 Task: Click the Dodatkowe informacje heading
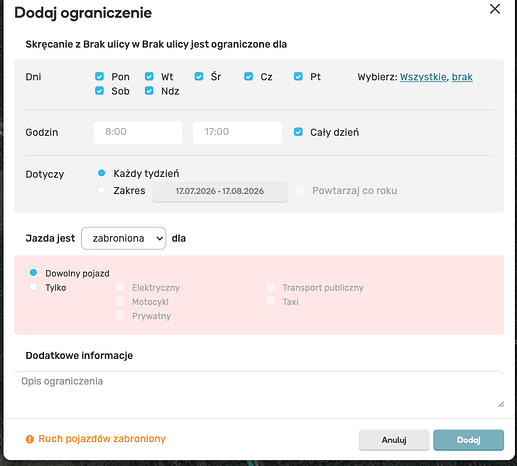pyautogui.click(x=79, y=355)
